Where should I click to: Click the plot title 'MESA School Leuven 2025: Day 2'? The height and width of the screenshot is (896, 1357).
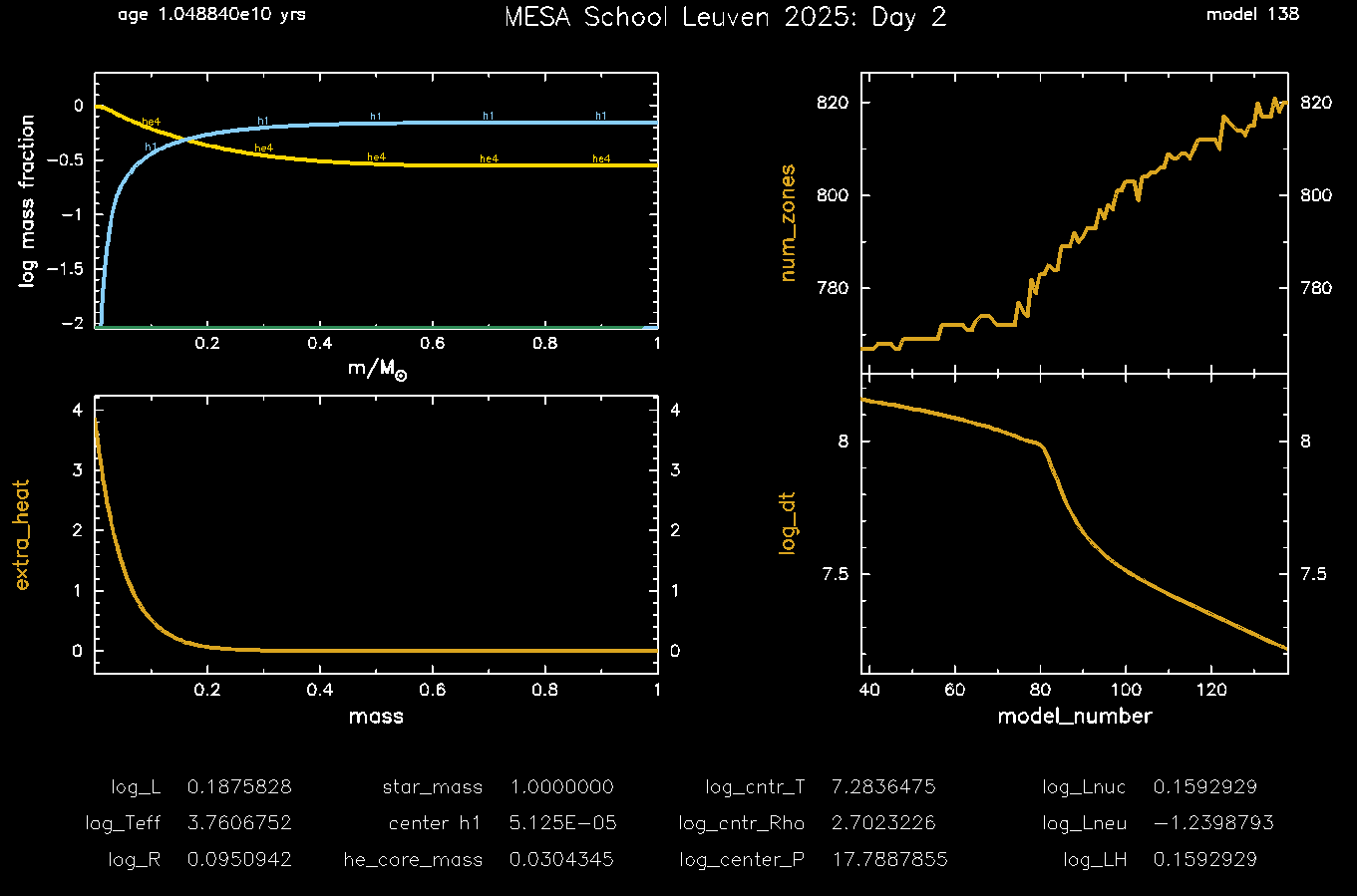coord(725,17)
